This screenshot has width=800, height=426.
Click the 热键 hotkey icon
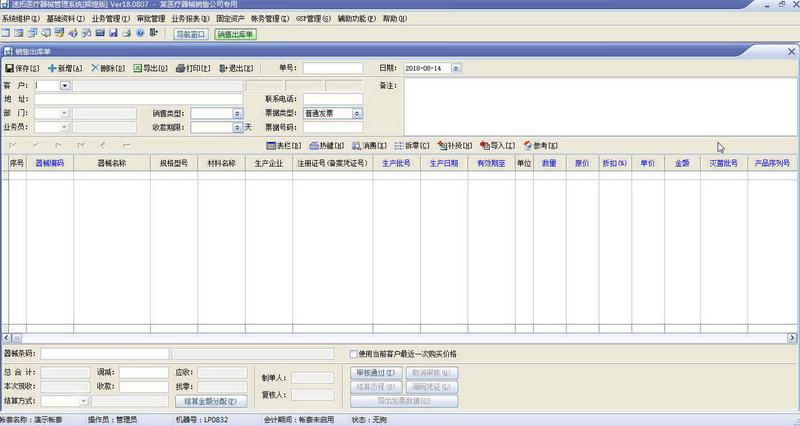314,145
